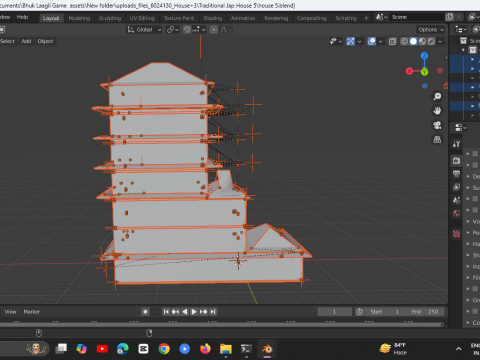Open the shading options dropdown arrow
The width and height of the screenshot is (480, 360).
click(x=440, y=41)
